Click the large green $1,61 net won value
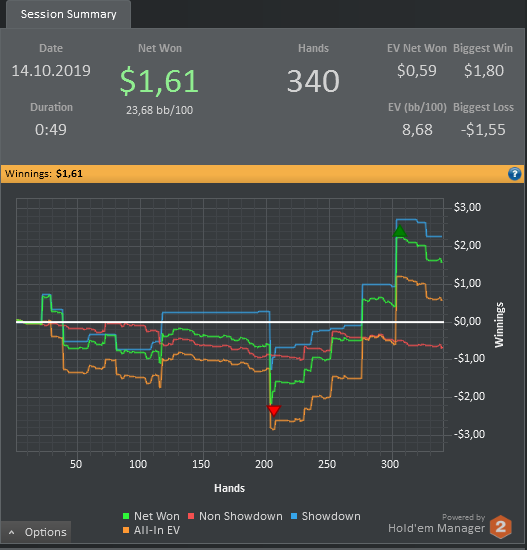Image resolution: width=527 pixels, height=550 pixels. pos(159,81)
